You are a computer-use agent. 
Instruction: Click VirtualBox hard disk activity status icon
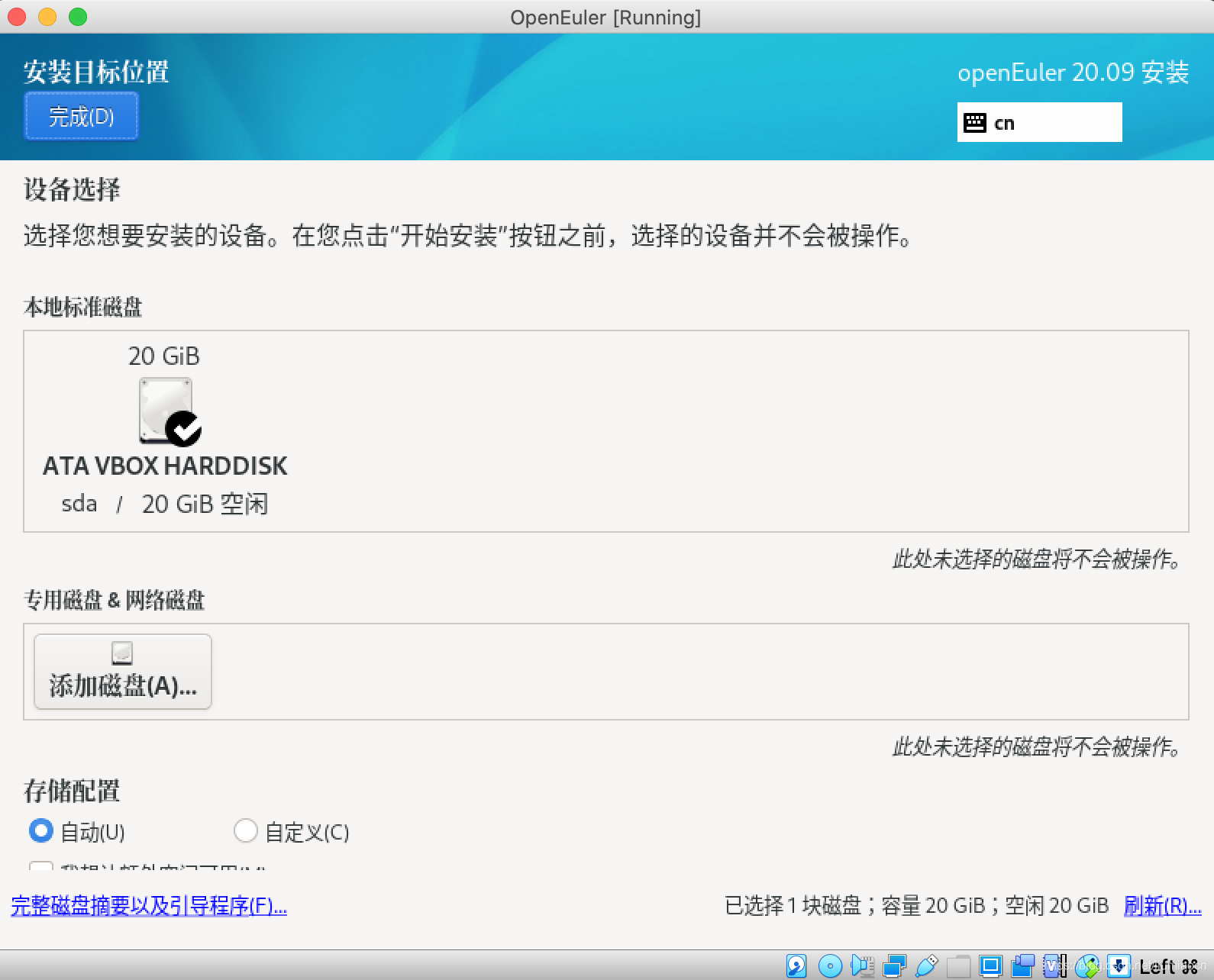pos(796,966)
